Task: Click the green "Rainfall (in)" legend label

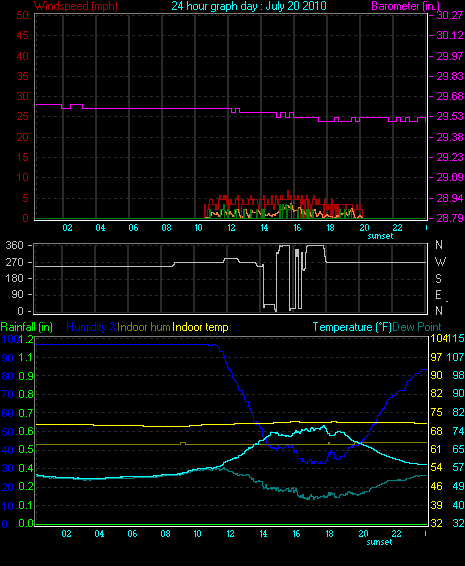Action: [x=27, y=327]
